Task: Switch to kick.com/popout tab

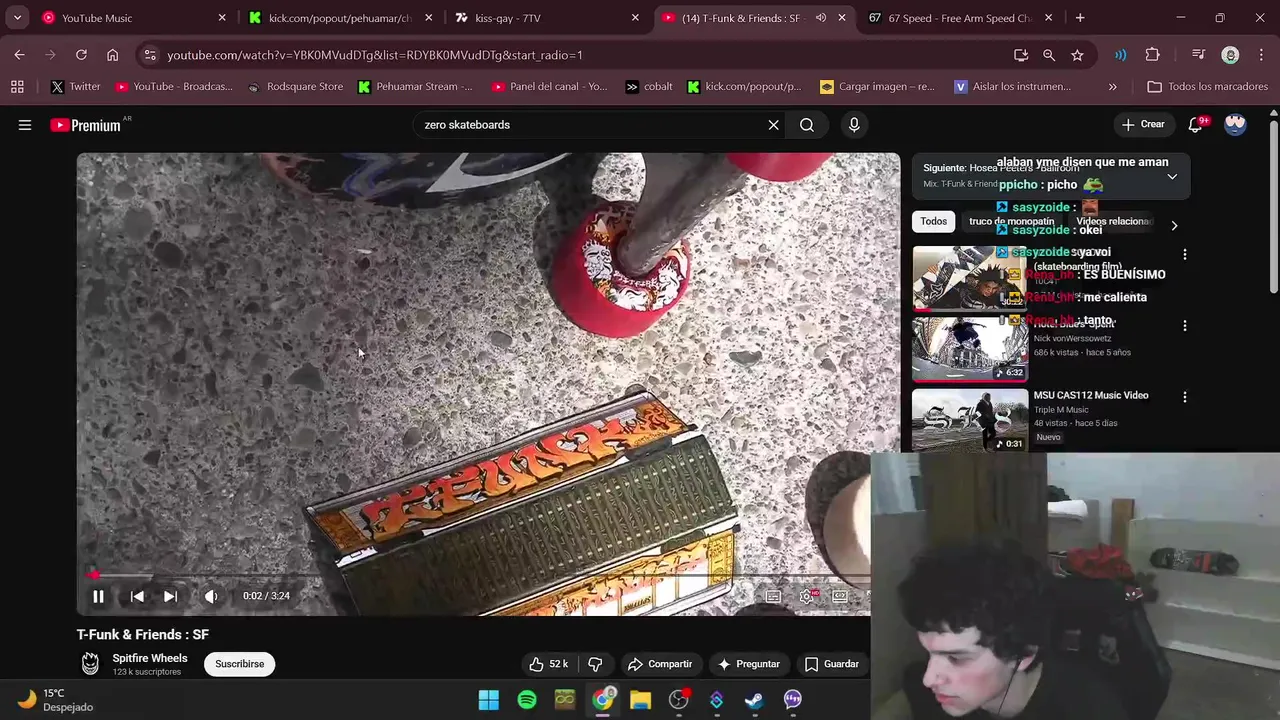Action: click(339, 18)
